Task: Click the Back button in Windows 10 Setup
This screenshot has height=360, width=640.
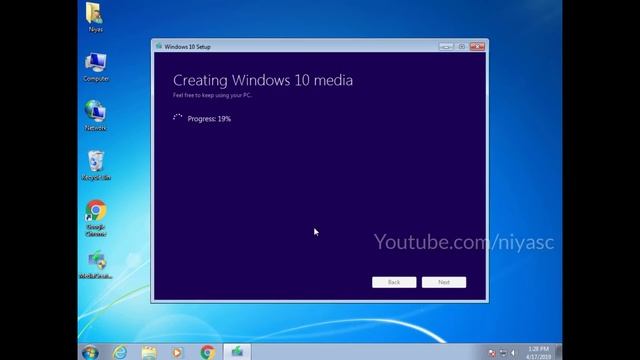Action: (x=394, y=282)
